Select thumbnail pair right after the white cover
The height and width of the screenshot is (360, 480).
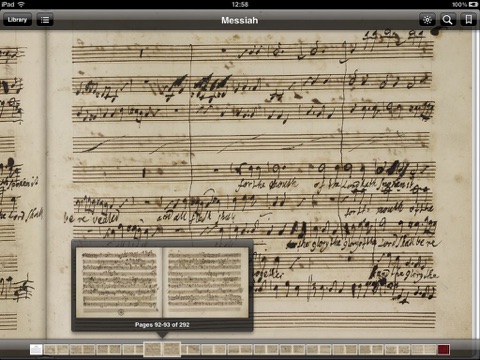tap(56, 350)
